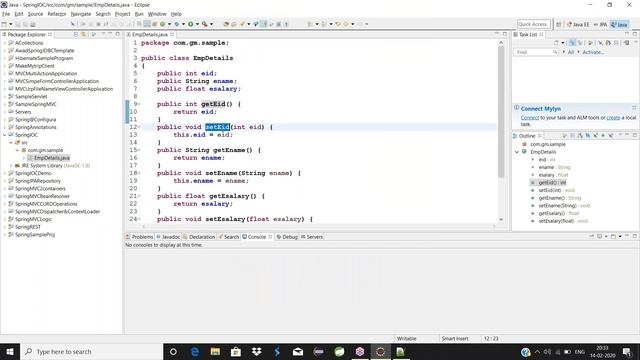Toggle Categorized presentation in Task List toolbar
The width and height of the screenshot is (640, 360).
[x=572, y=43]
